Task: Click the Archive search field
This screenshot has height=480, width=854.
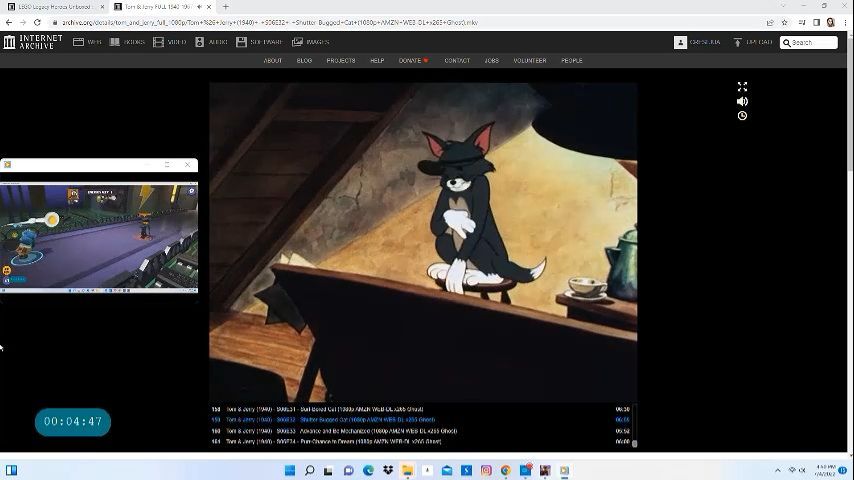Action: tap(809, 42)
